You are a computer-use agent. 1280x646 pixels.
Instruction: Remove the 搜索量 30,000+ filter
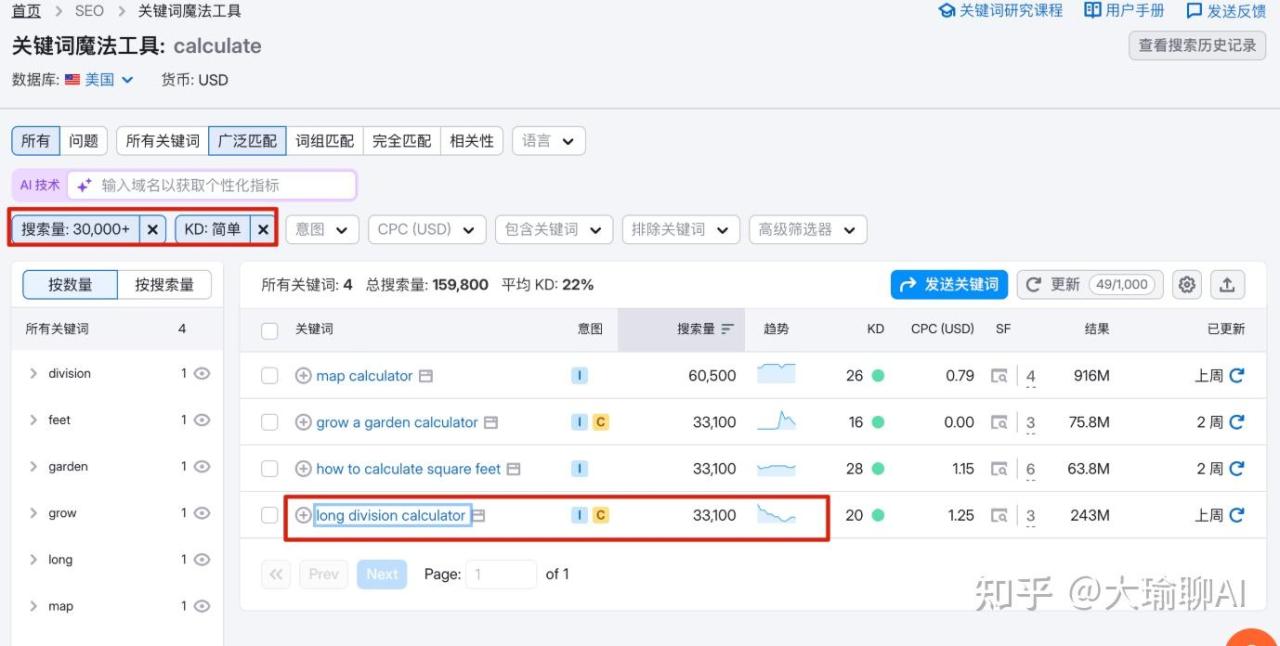[152, 229]
